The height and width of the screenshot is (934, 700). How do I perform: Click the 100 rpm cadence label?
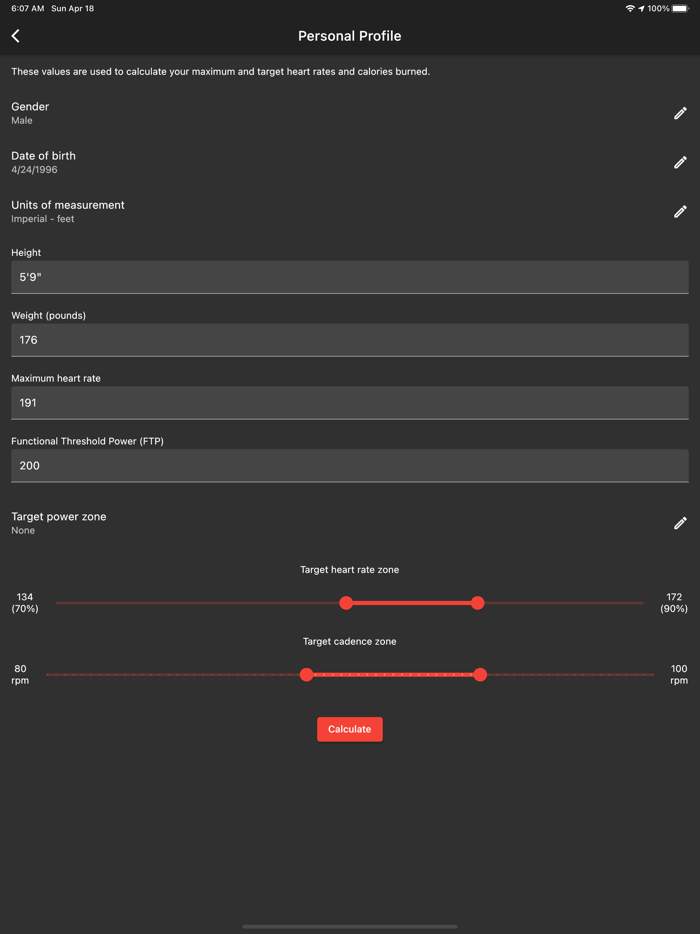679,674
